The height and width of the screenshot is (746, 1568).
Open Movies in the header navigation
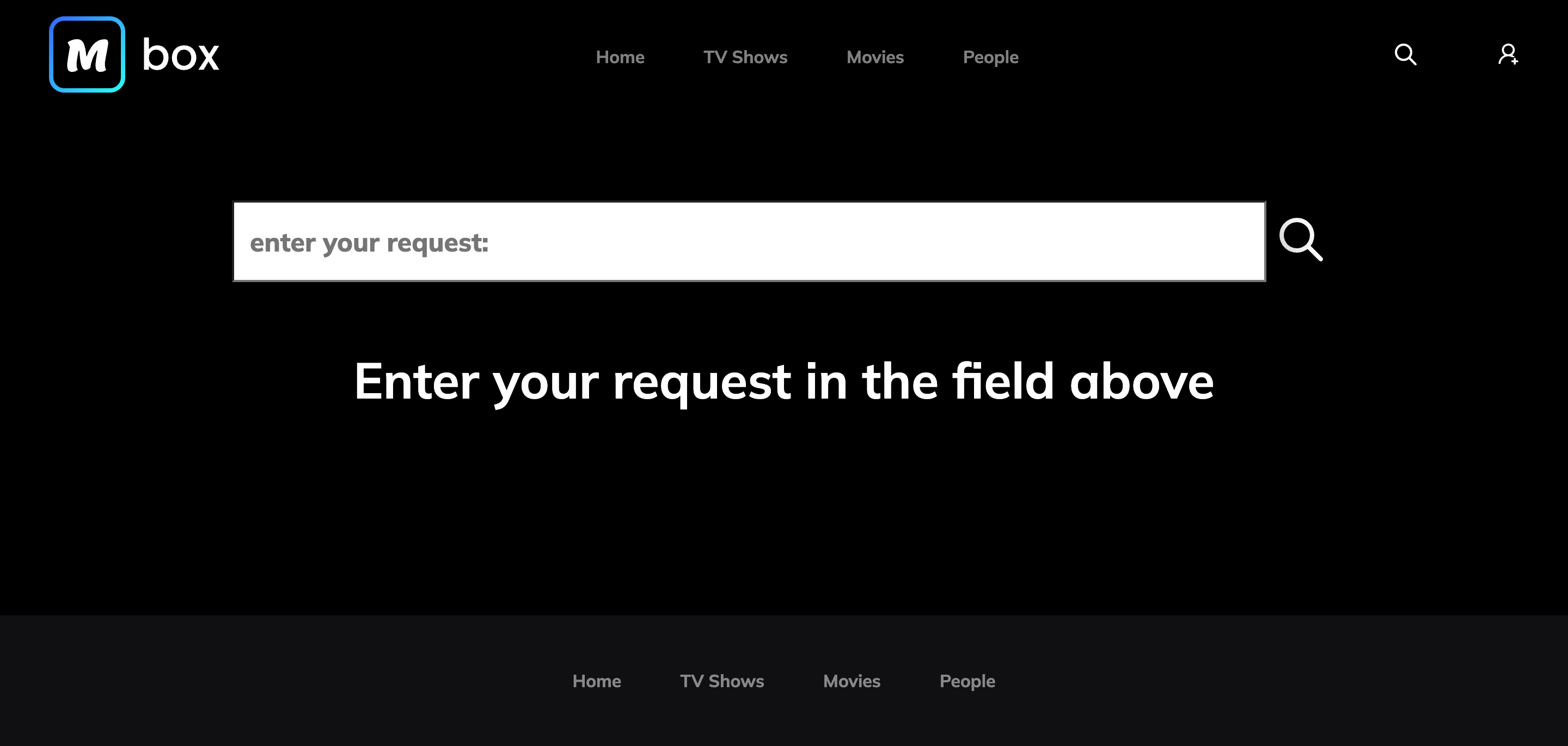[x=875, y=57]
